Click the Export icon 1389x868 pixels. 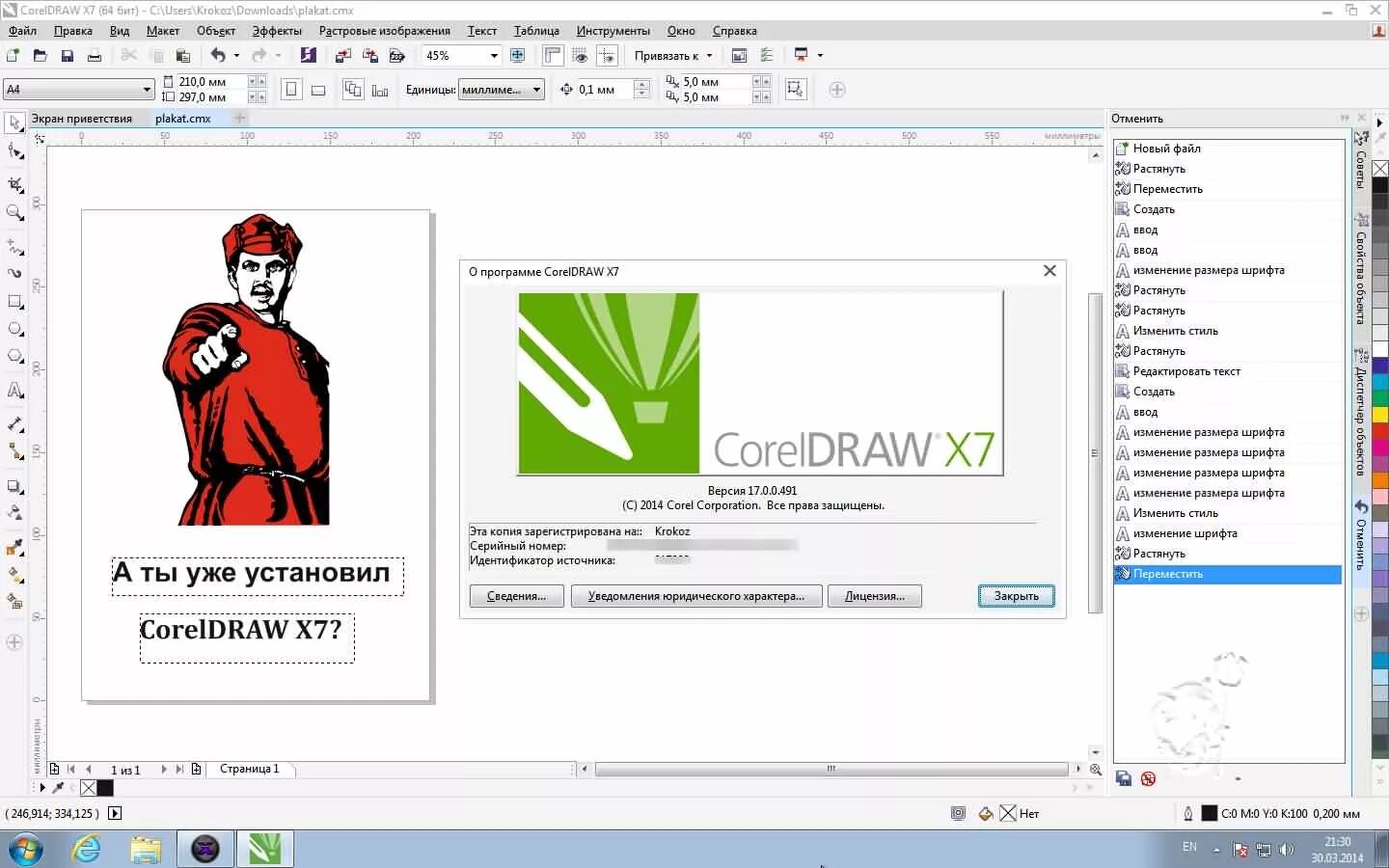[x=369, y=55]
